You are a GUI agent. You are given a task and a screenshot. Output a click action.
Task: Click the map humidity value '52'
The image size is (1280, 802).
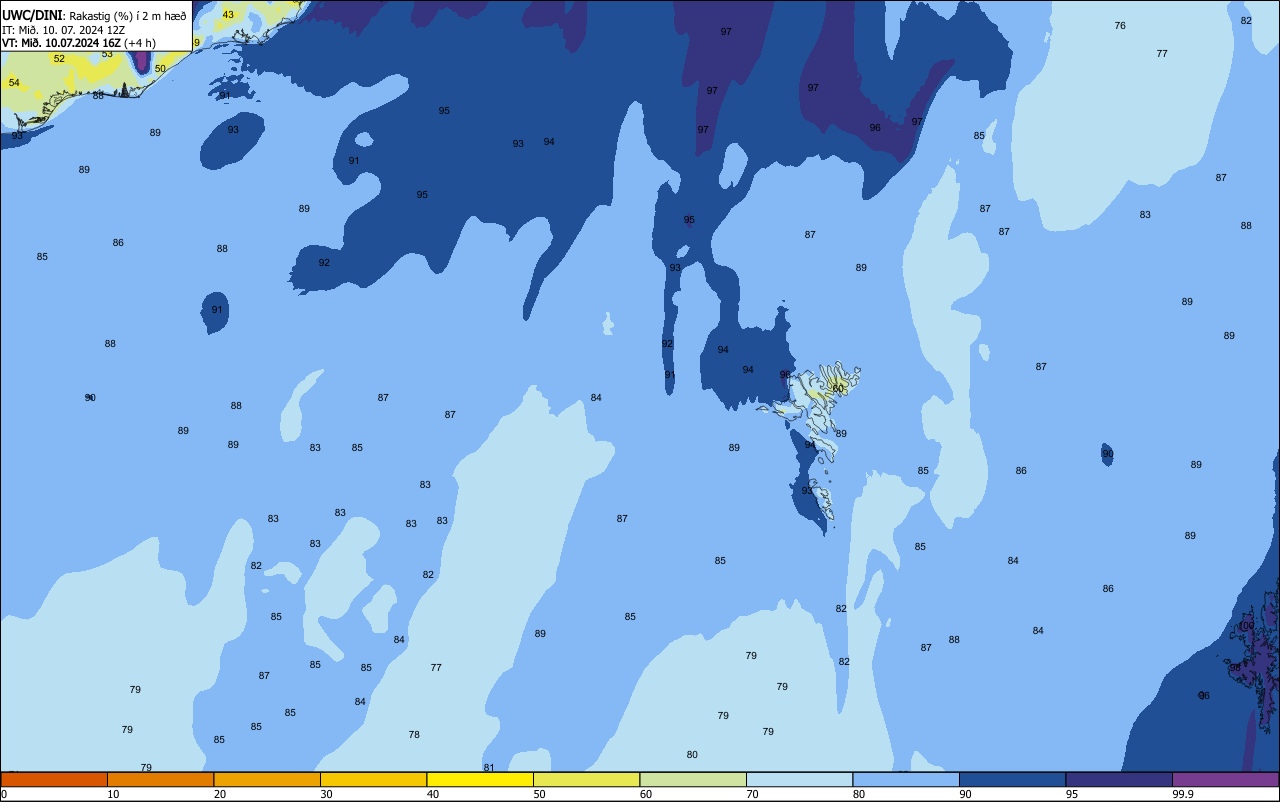click(59, 59)
